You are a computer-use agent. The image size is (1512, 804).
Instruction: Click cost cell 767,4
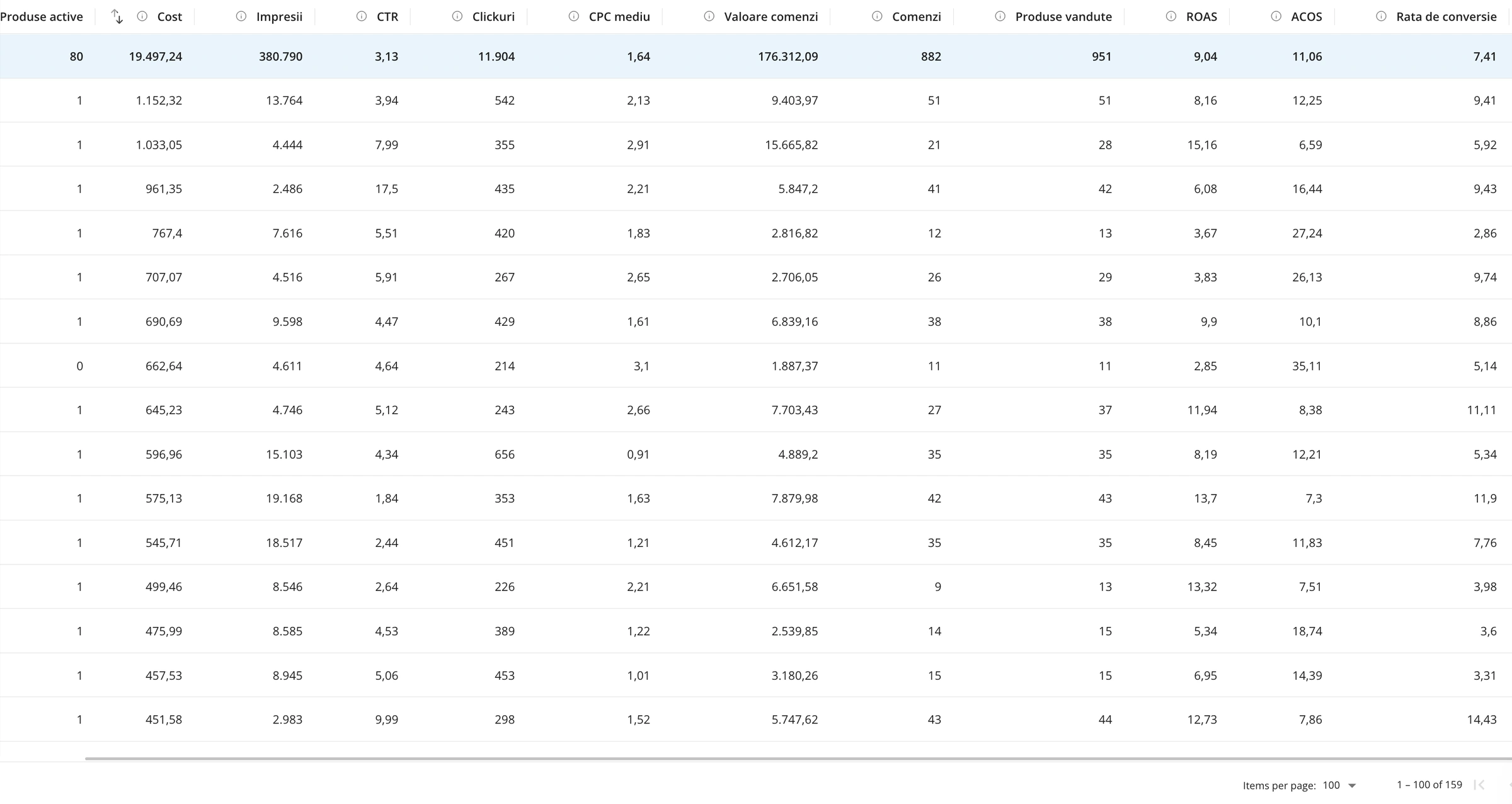click(x=167, y=233)
